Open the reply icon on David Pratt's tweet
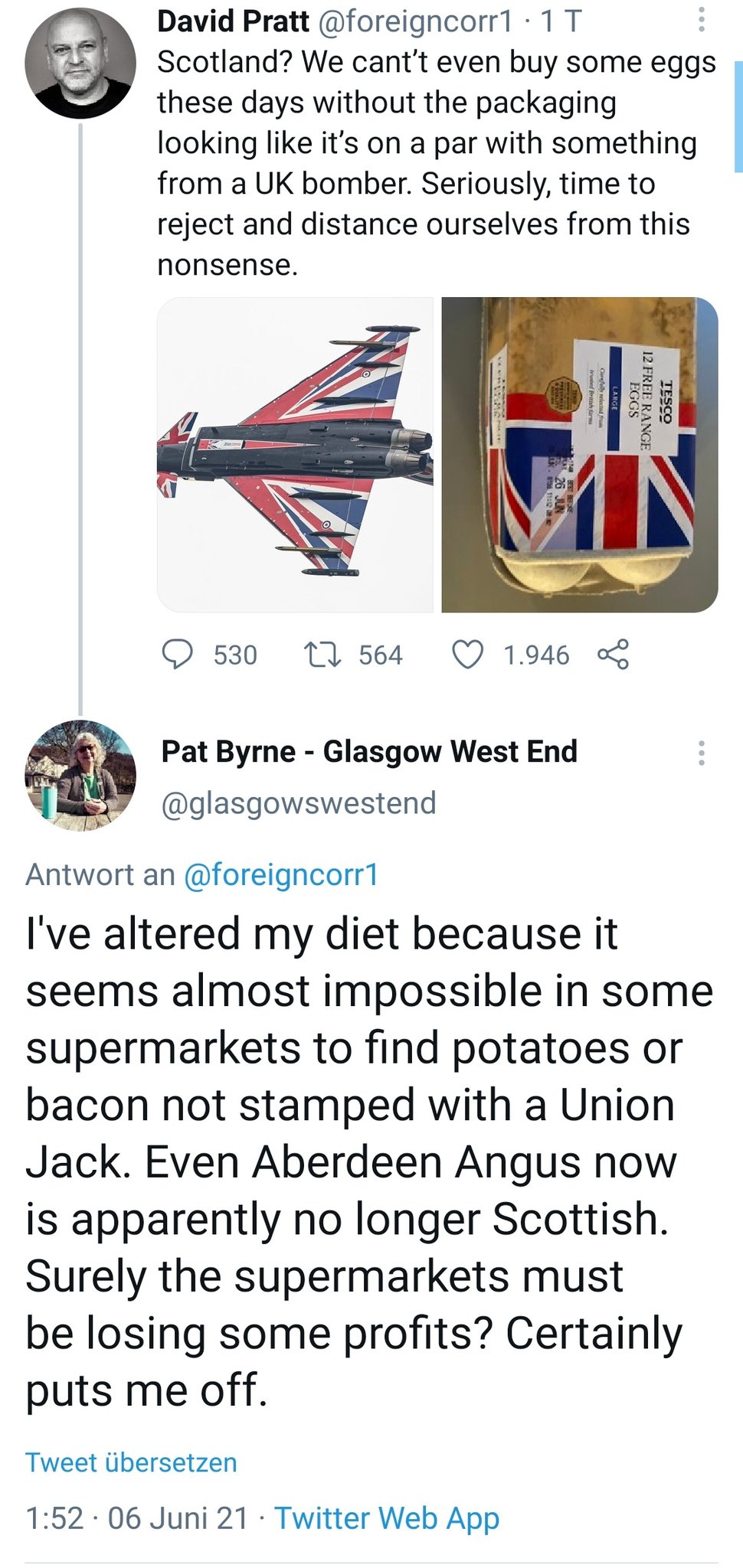The width and height of the screenshot is (743, 1568). tap(178, 655)
